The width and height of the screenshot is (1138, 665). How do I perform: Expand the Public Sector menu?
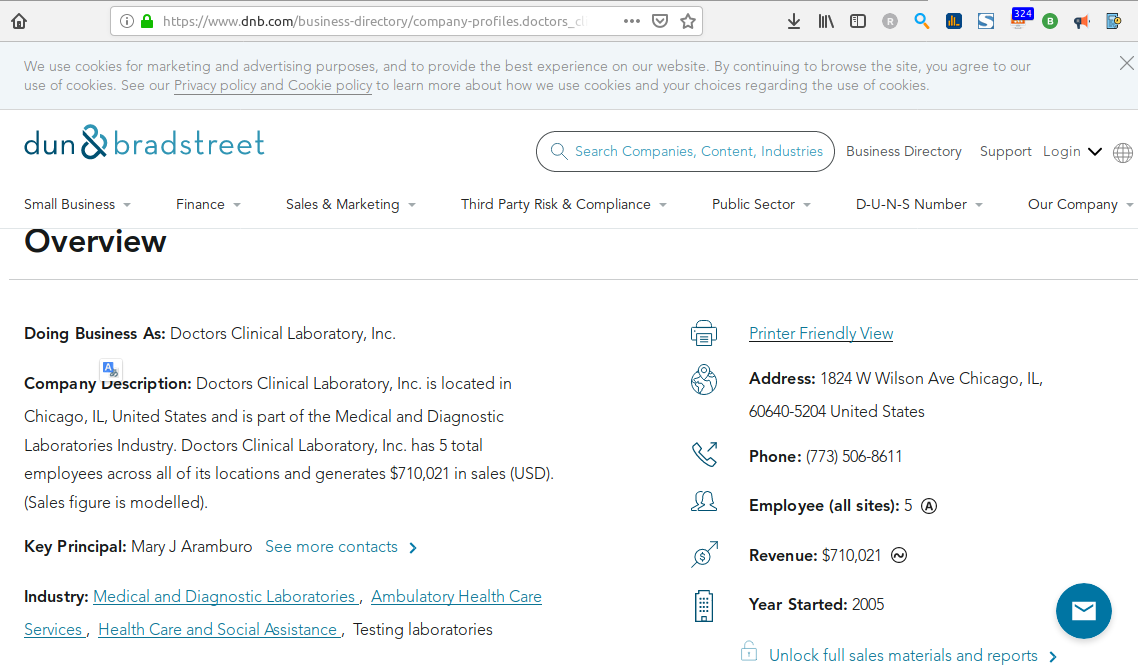(761, 204)
